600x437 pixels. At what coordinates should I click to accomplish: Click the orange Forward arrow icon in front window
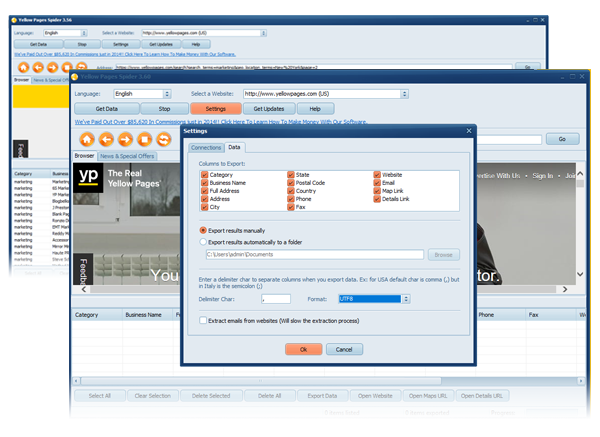click(x=126, y=139)
